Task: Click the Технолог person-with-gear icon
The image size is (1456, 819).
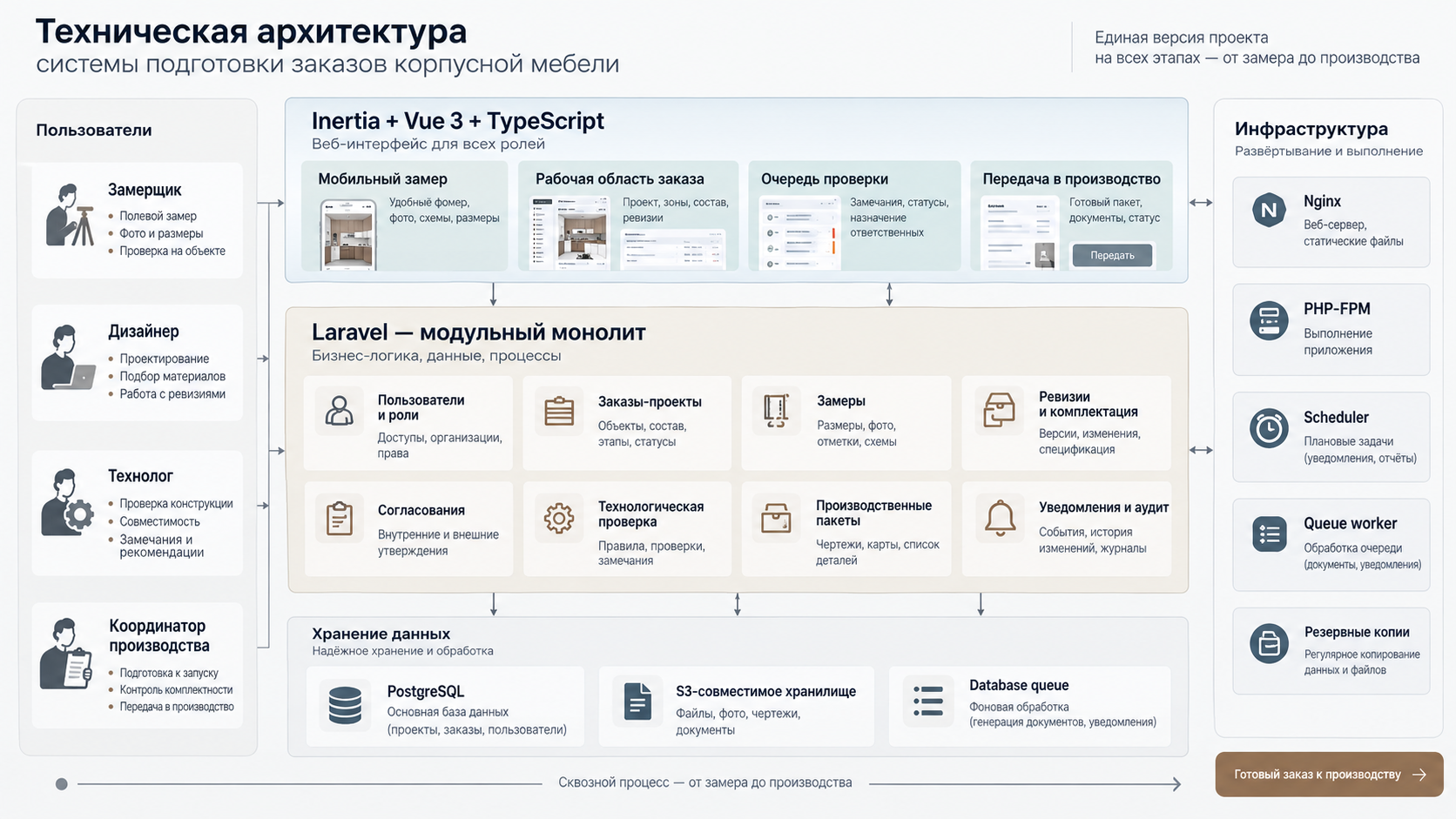Action: 68,502
